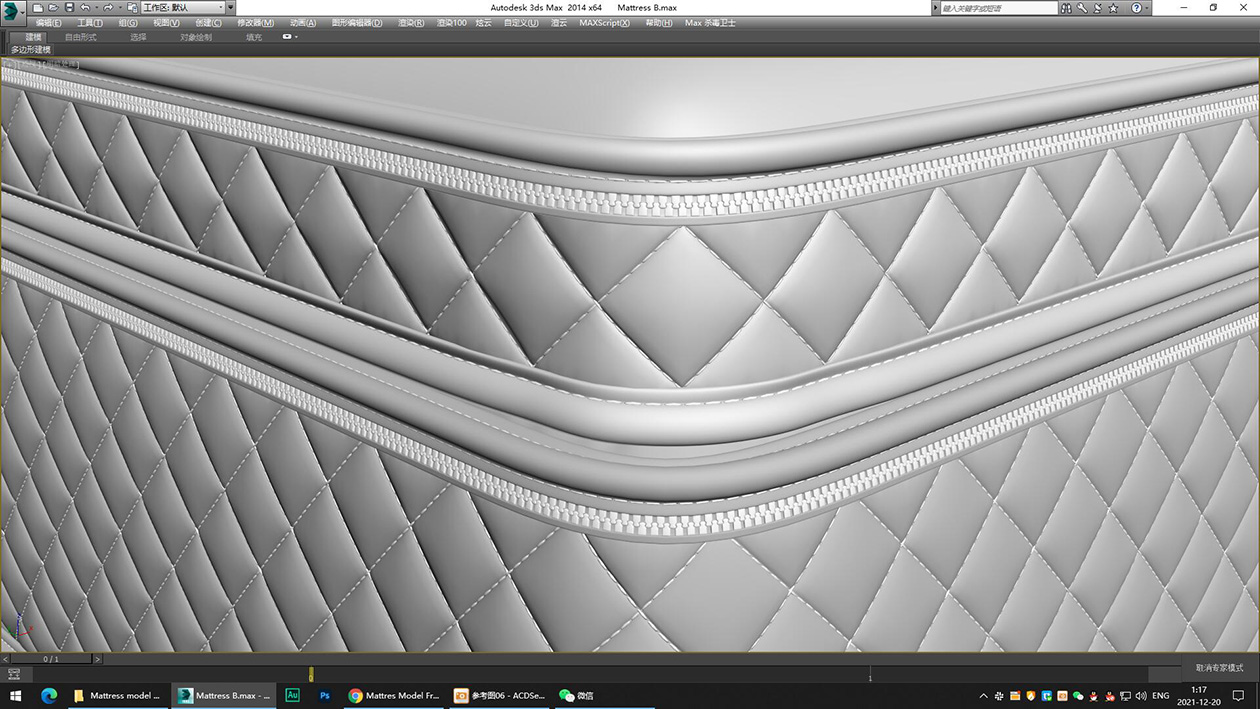Open the 工具(T) menu

[x=90, y=23]
